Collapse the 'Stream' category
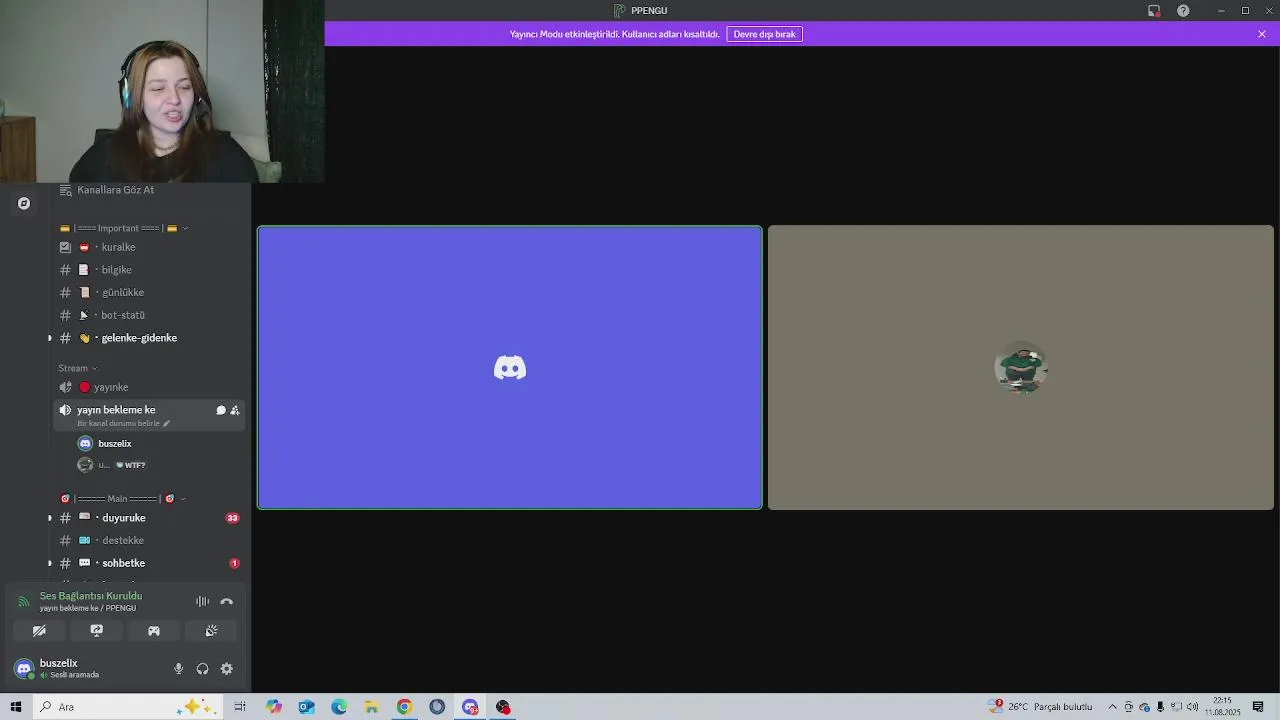Screen dimensions: 1280x720 point(77,368)
